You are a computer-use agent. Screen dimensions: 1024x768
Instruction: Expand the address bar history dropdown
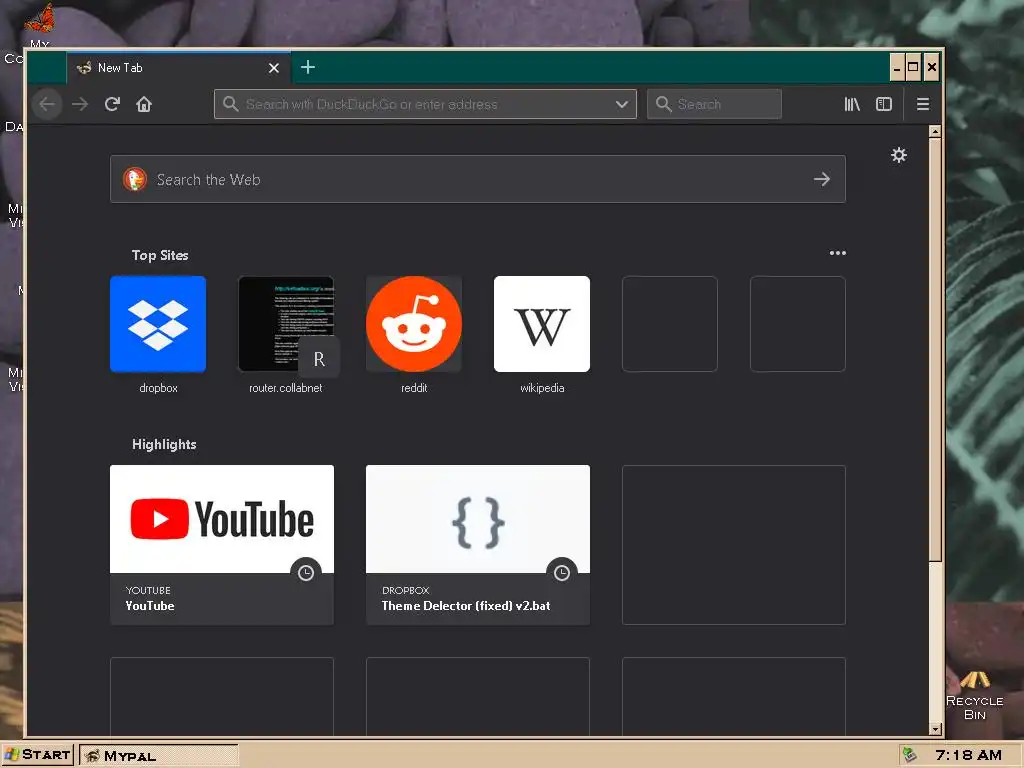coord(622,104)
